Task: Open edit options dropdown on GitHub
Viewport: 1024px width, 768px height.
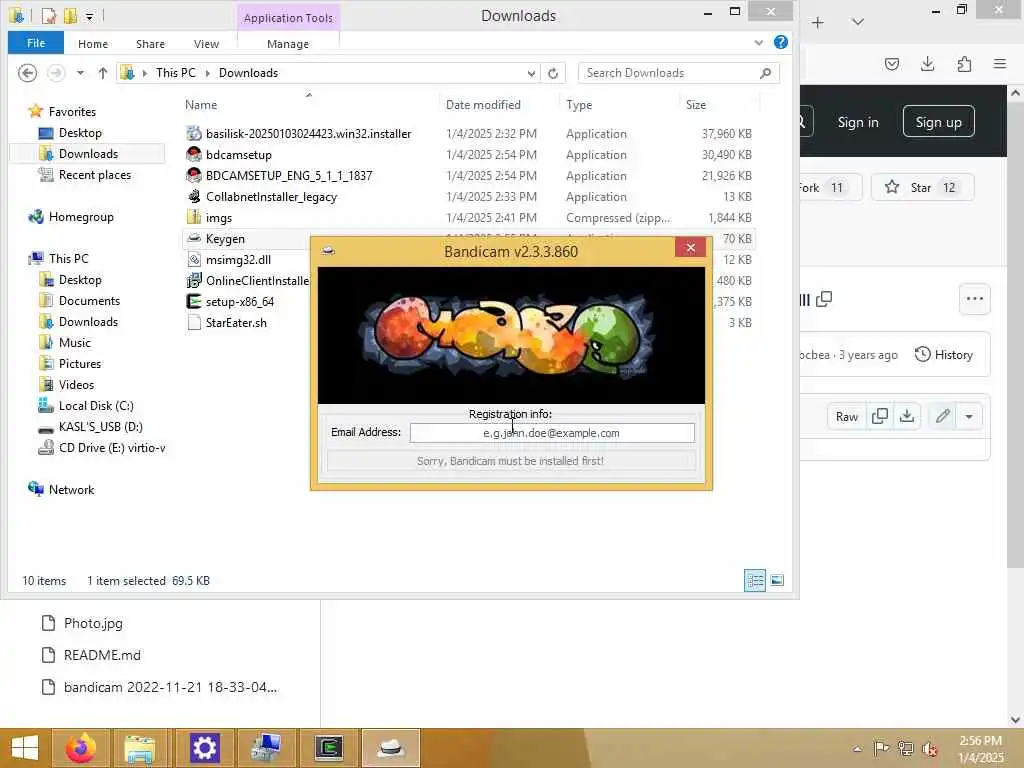Action: 969,416
